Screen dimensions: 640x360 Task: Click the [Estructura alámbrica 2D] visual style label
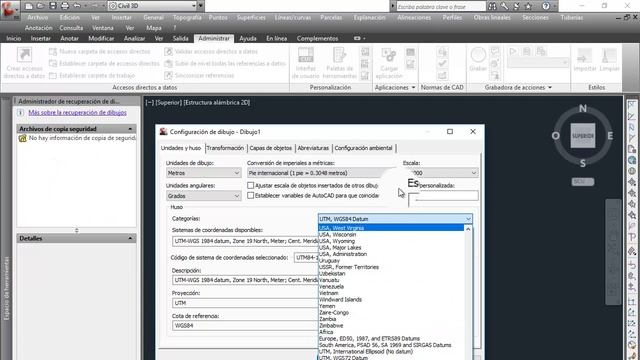click(217, 102)
